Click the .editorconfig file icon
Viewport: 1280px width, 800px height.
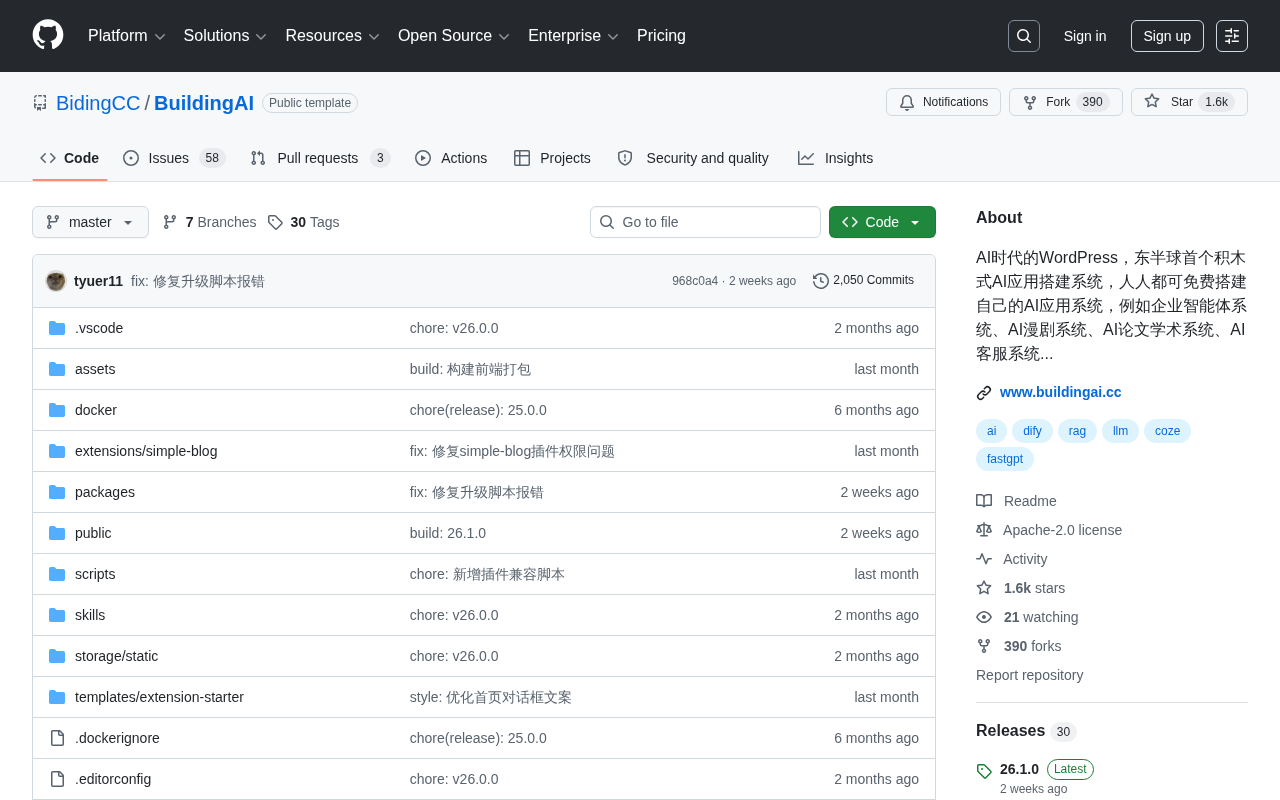point(57,779)
